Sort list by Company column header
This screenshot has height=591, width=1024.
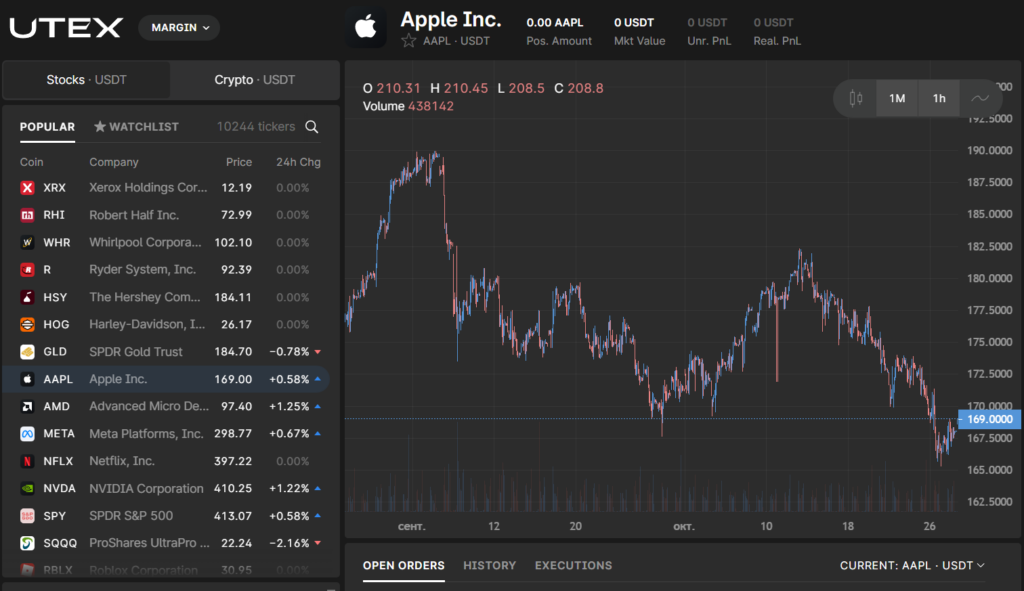(114, 162)
